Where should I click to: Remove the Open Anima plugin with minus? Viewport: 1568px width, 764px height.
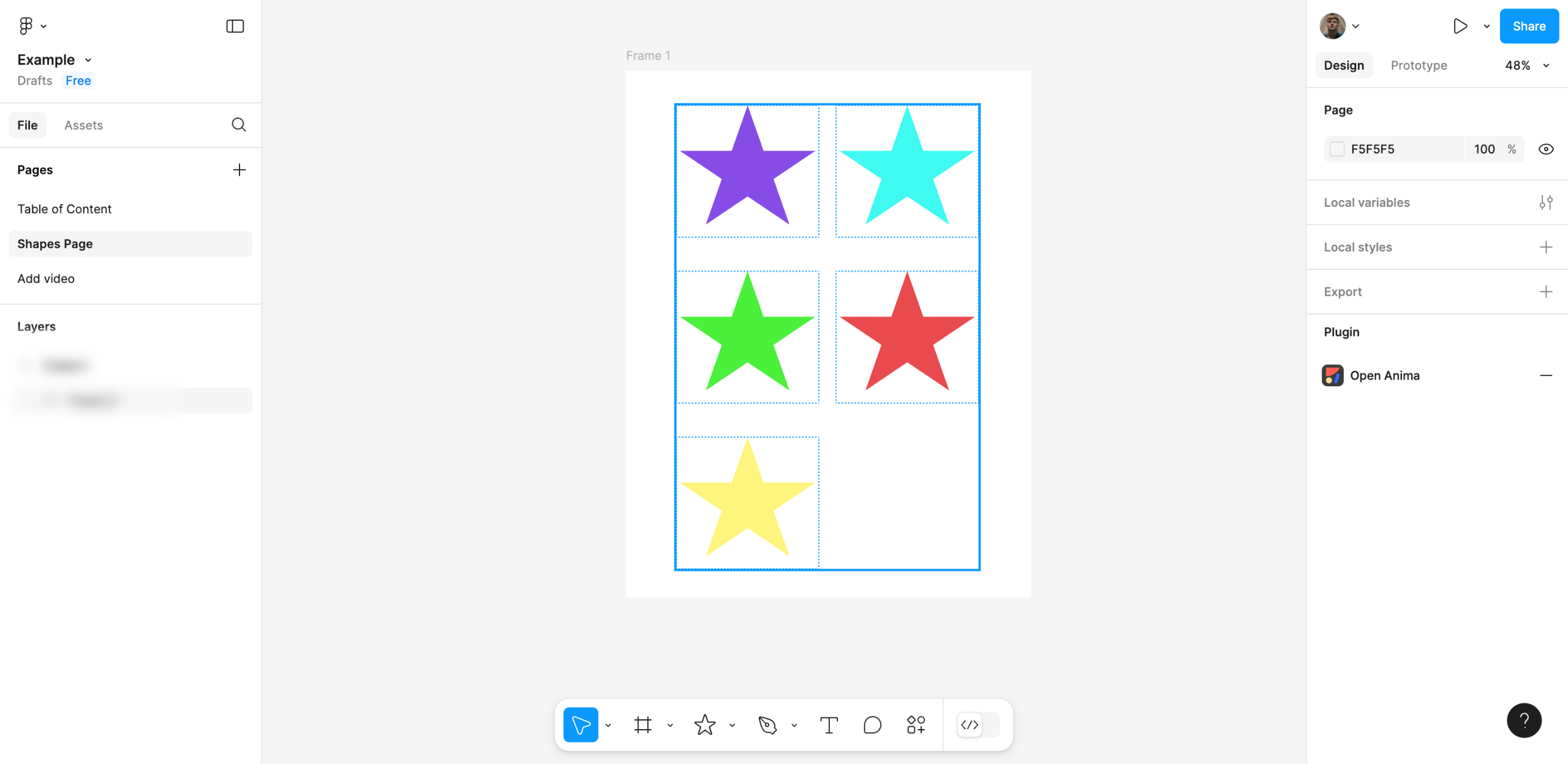[x=1546, y=375]
